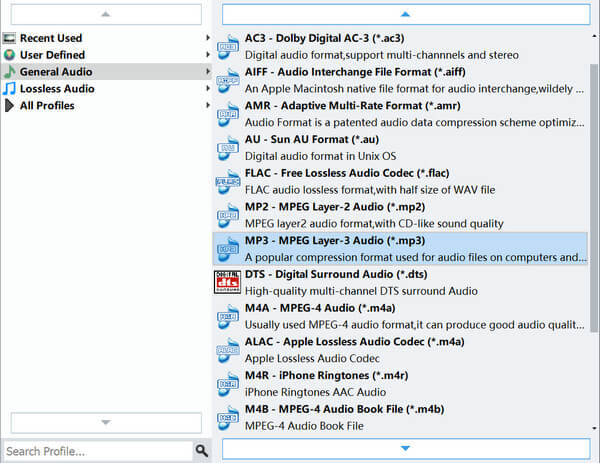Click the AMR format file icon
The height and width of the screenshot is (463, 600).
click(x=228, y=114)
